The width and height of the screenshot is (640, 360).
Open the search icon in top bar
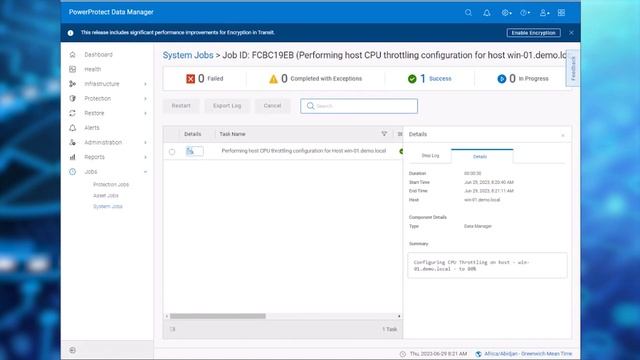[468, 13]
